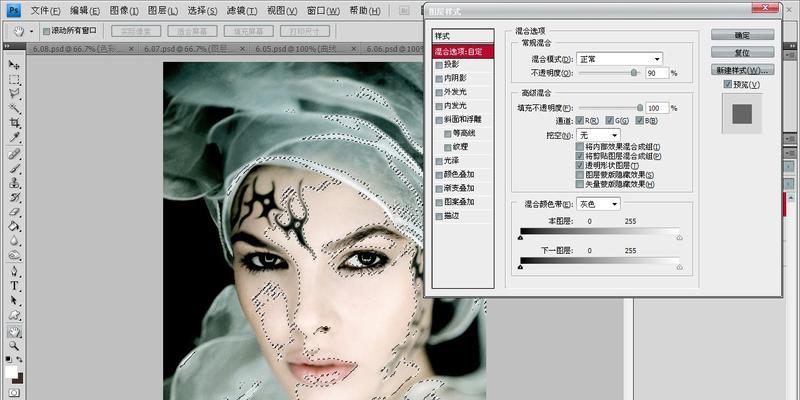
Task: Select the Eraser tool
Action: tap(14, 212)
